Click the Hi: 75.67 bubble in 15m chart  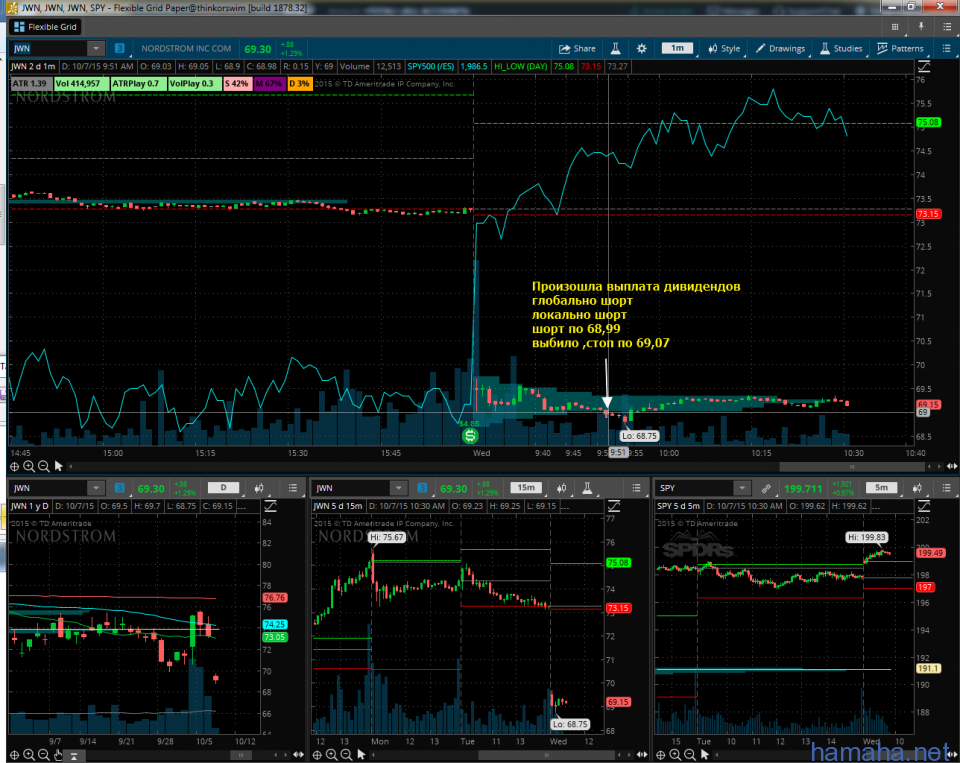388,537
